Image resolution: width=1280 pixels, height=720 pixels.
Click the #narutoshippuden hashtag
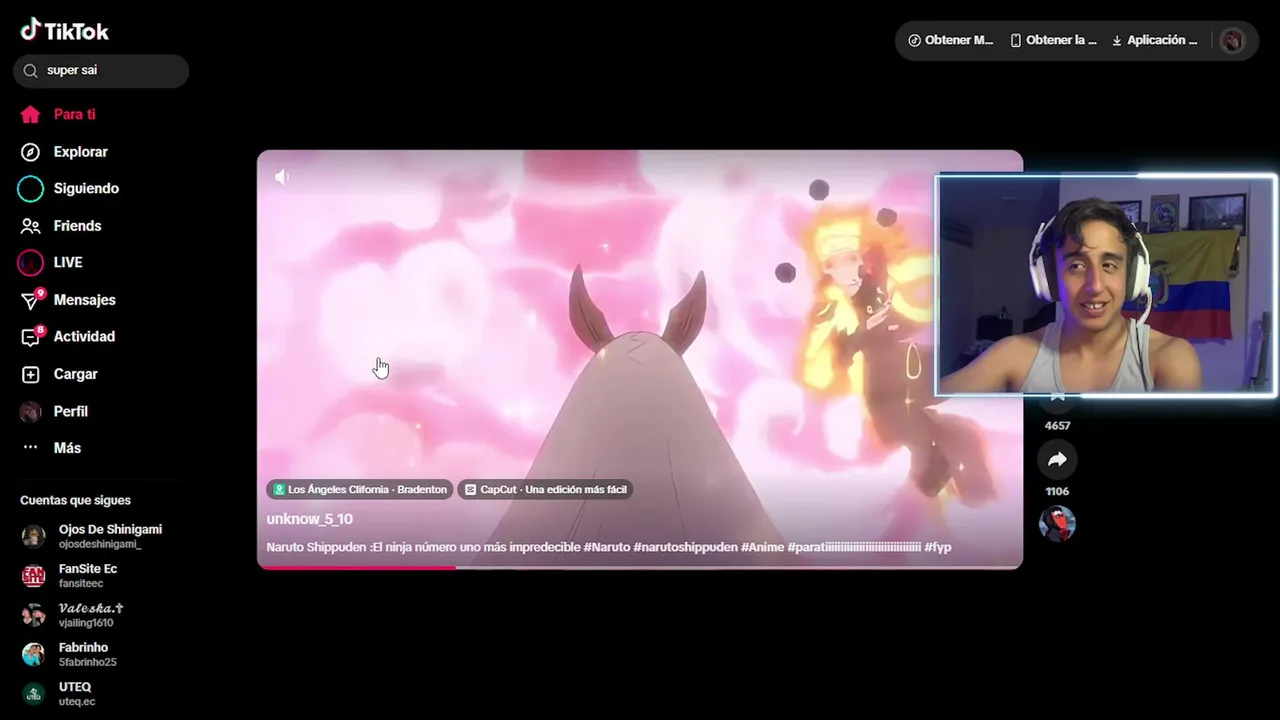[685, 547]
